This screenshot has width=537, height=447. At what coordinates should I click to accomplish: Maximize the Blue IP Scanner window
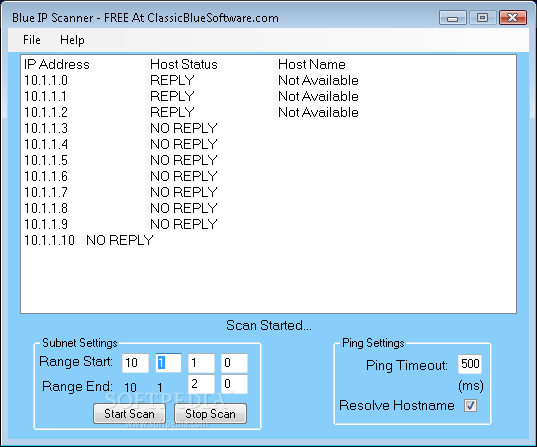coord(483,17)
